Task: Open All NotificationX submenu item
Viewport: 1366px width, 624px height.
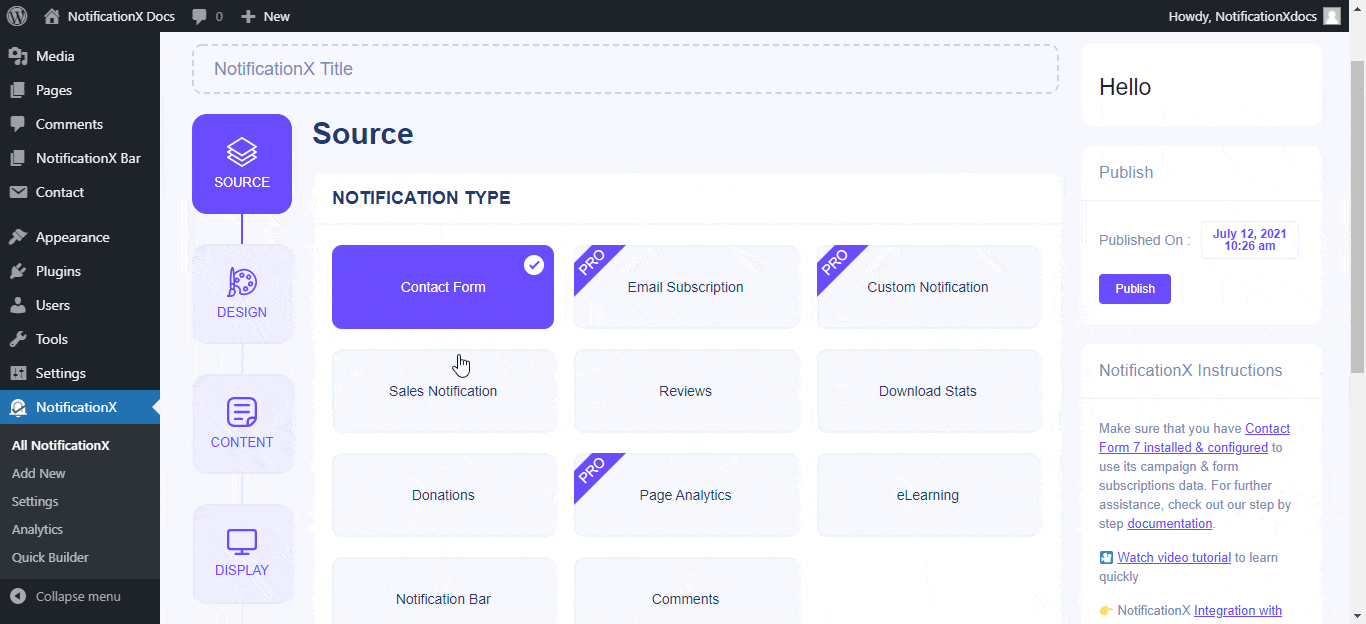Action: [x=61, y=445]
